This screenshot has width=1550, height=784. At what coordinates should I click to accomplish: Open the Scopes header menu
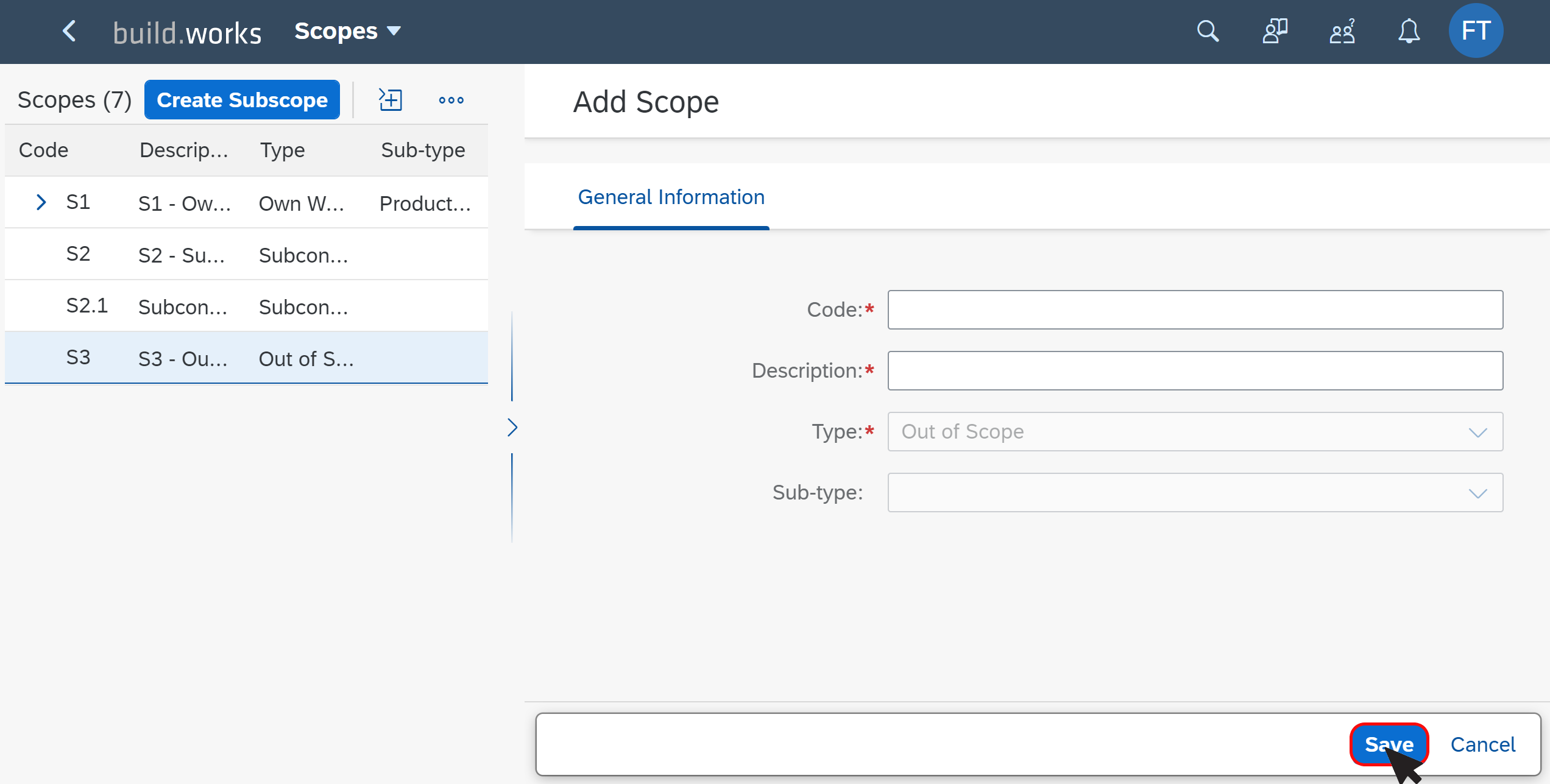[347, 31]
